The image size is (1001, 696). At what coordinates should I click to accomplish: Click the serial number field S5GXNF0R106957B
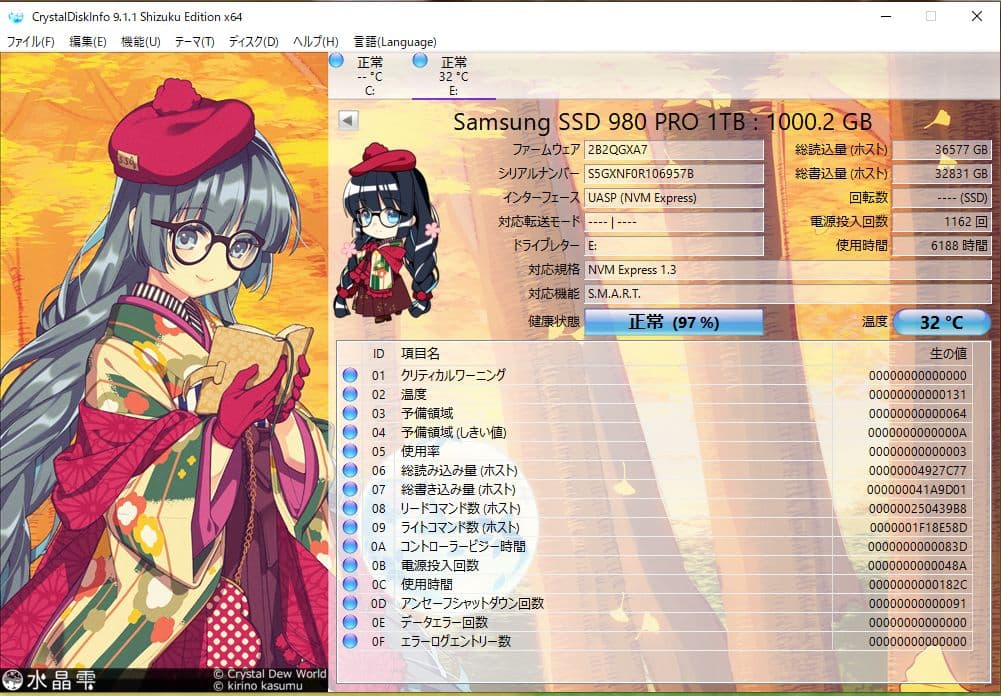click(x=674, y=174)
